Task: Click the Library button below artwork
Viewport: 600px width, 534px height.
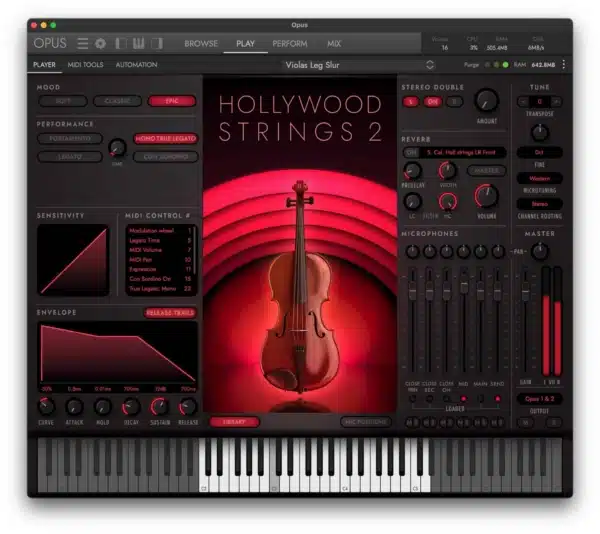Action: [234, 422]
